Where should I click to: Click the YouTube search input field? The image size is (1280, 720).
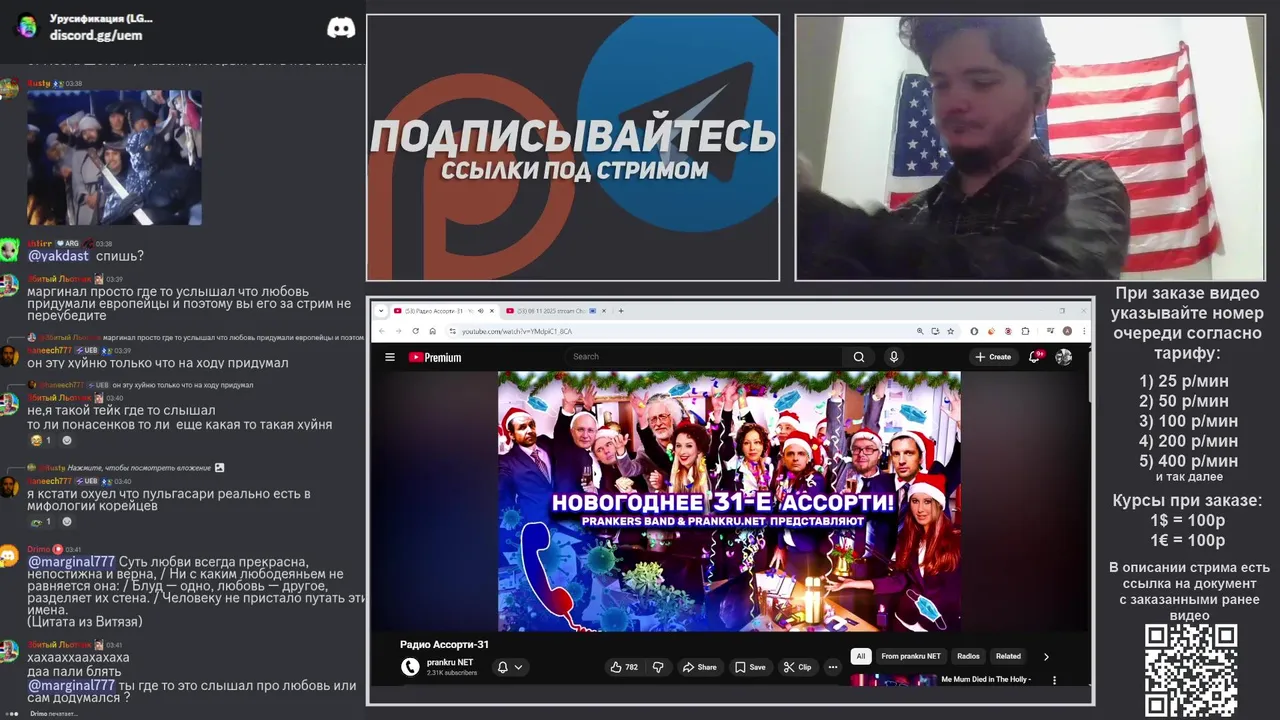pyautogui.click(x=705, y=357)
